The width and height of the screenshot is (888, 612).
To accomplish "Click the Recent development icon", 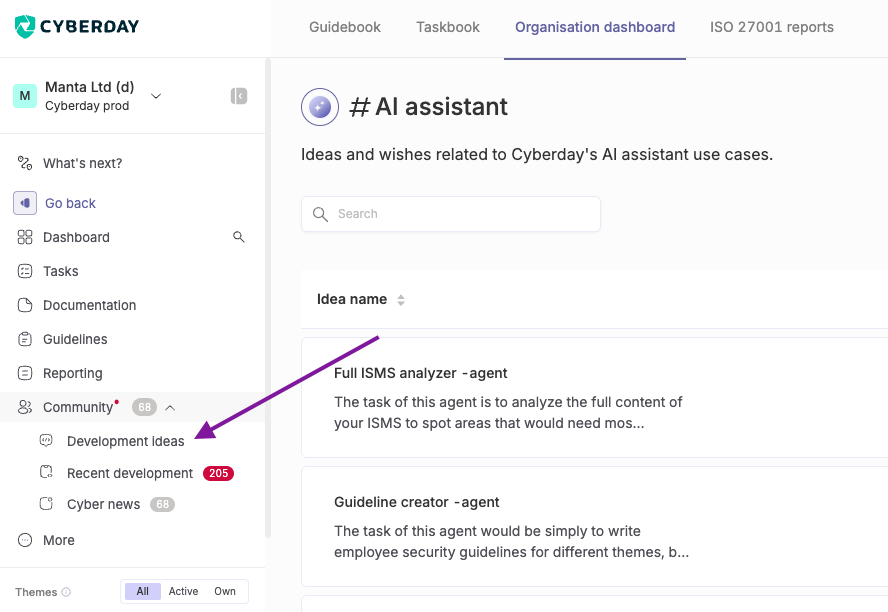I will point(46,472).
